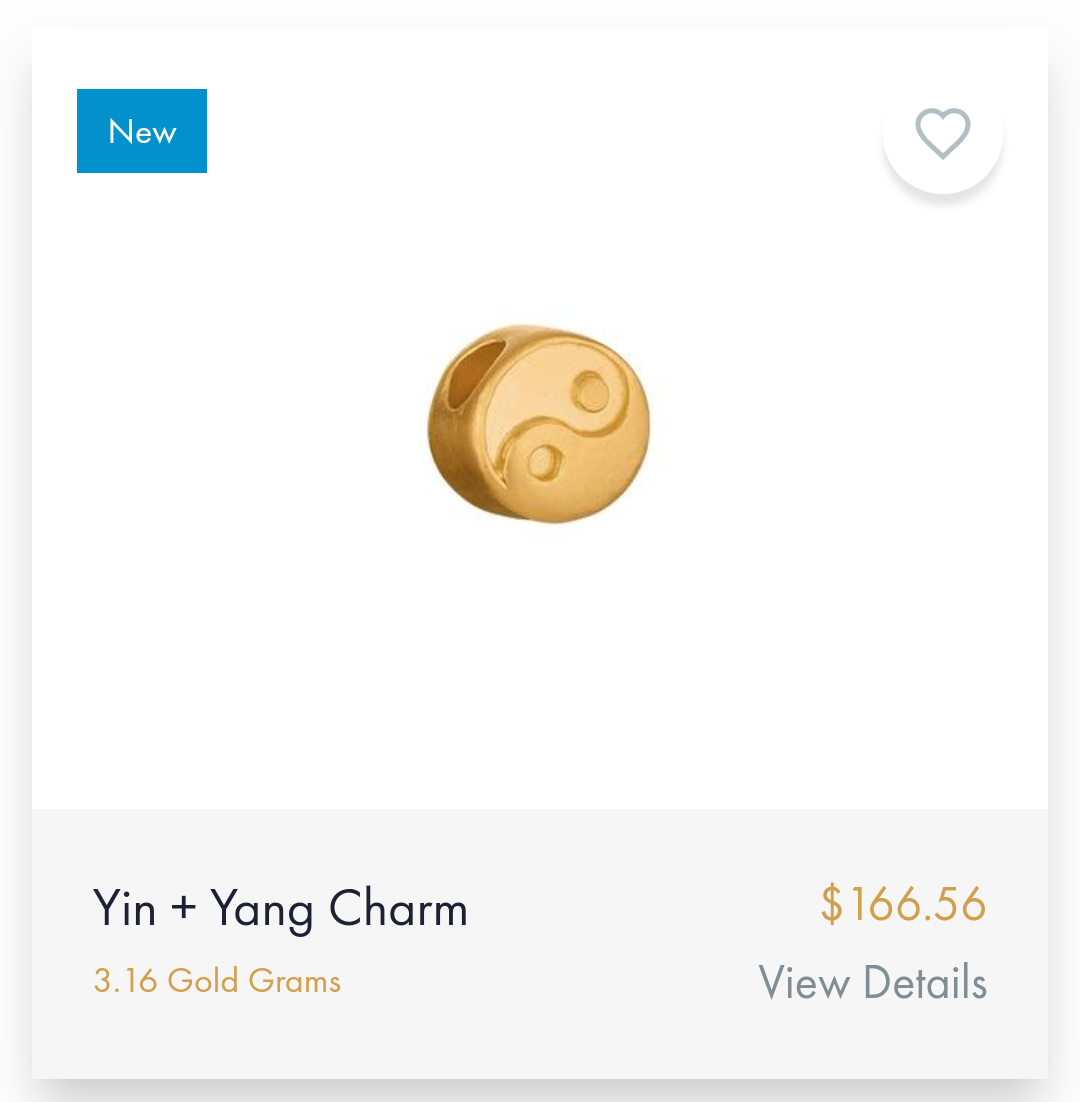The image size is (1080, 1102).
Task: Open the gold Yin Yang charm image
Action: click(x=539, y=424)
